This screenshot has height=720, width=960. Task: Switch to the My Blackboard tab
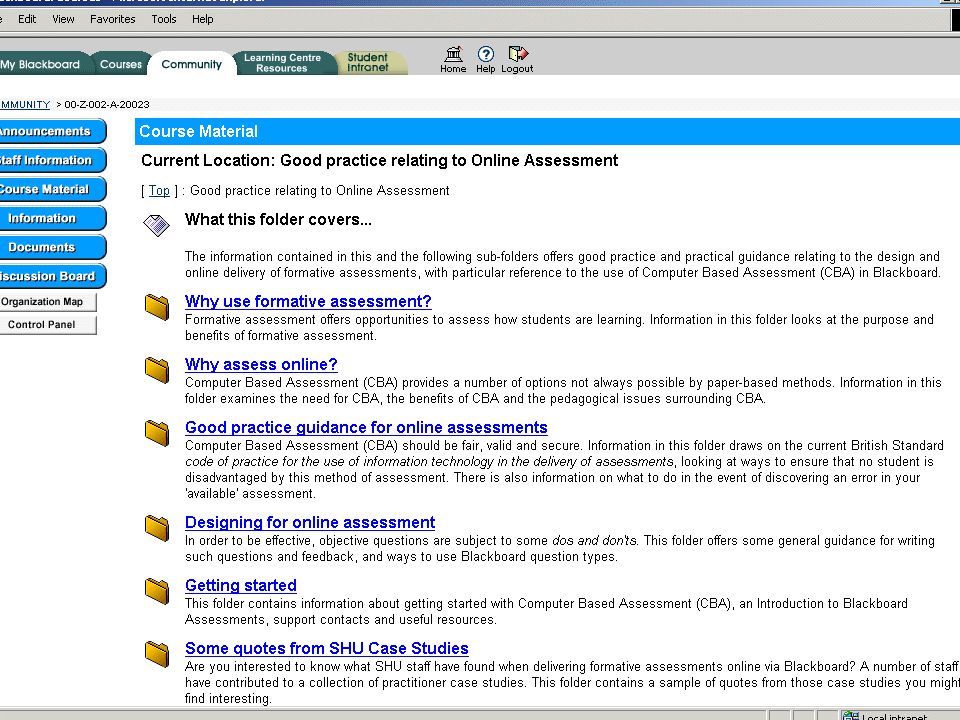pyautogui.click(x=43, y=64)
